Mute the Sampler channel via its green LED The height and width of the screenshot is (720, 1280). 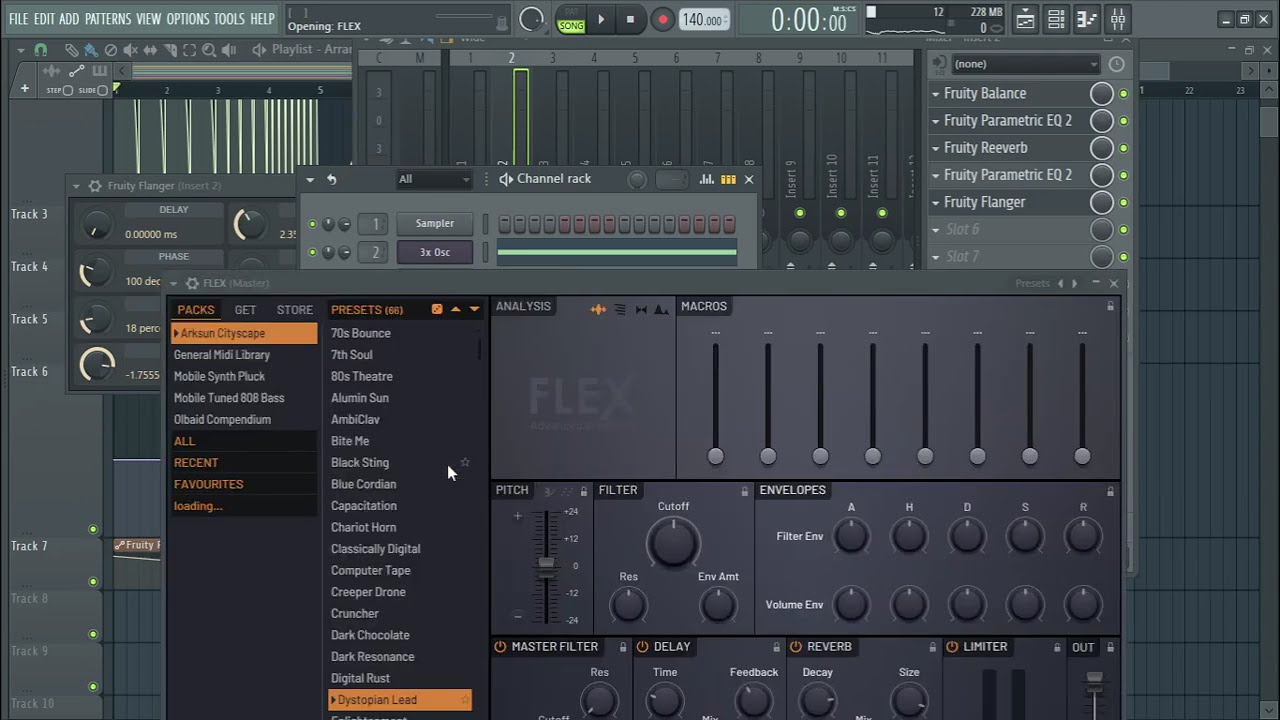click(x=312, y=224)
